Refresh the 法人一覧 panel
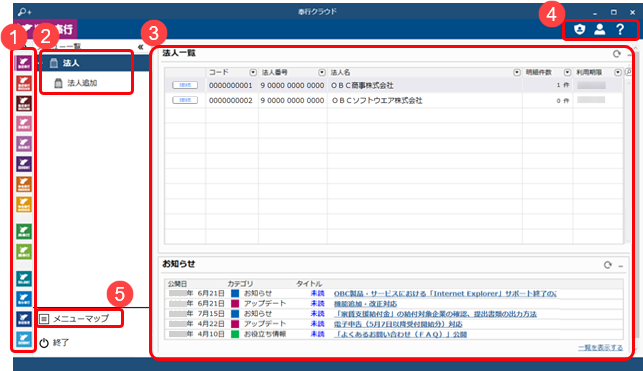This screenshot has height=371, width=643. (x=616, y=54)
